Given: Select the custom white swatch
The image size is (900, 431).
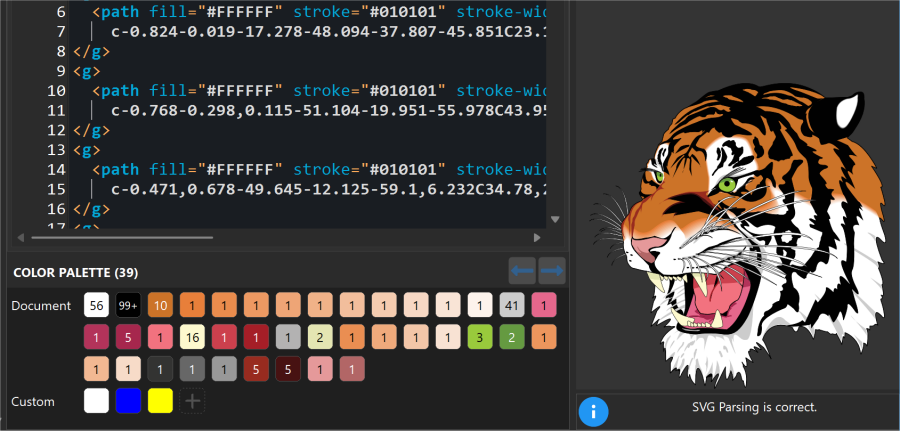Looking at the screenshot, I should point(96,401).
